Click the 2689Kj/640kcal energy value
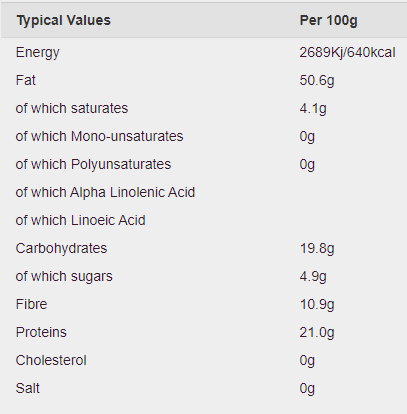This screenshot has width=407, height=414. (347, 53)
